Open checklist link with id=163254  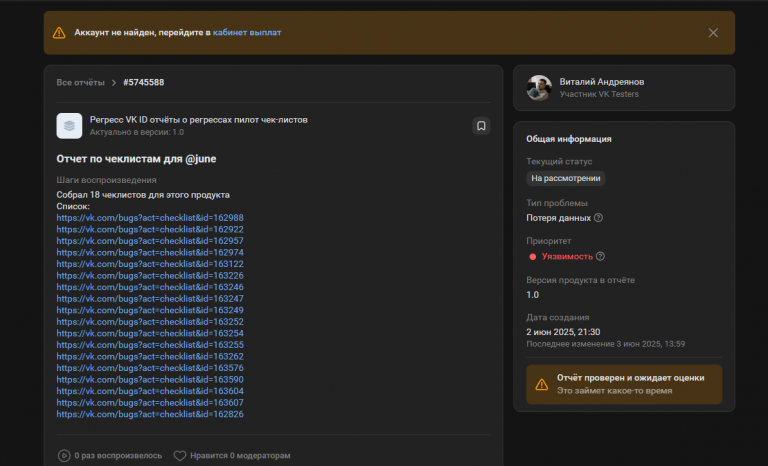(x=150, y=333)
